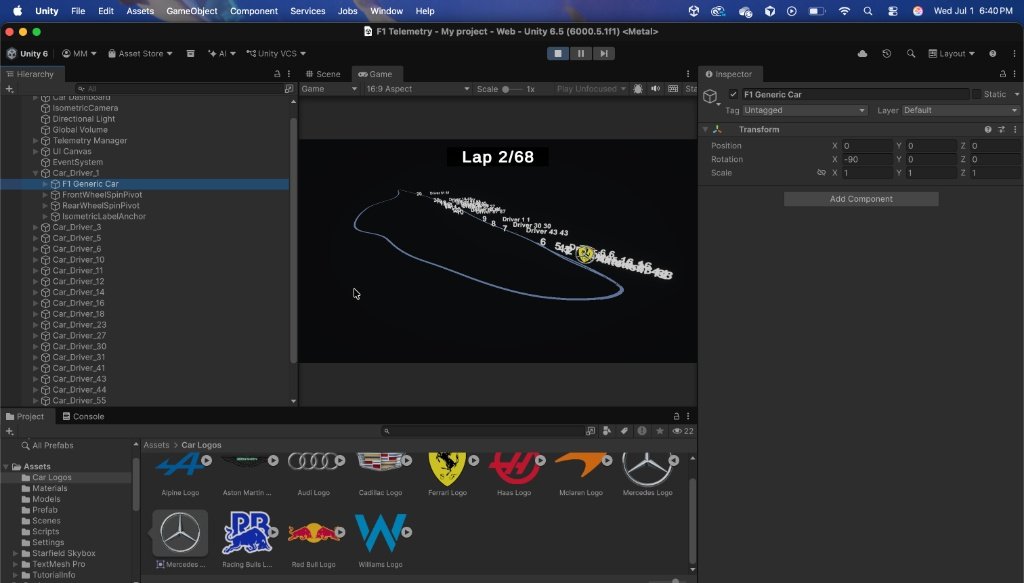Open the Play Unfocused dropdown
This screenshot has width=1024, height=583.
[591, 89]
